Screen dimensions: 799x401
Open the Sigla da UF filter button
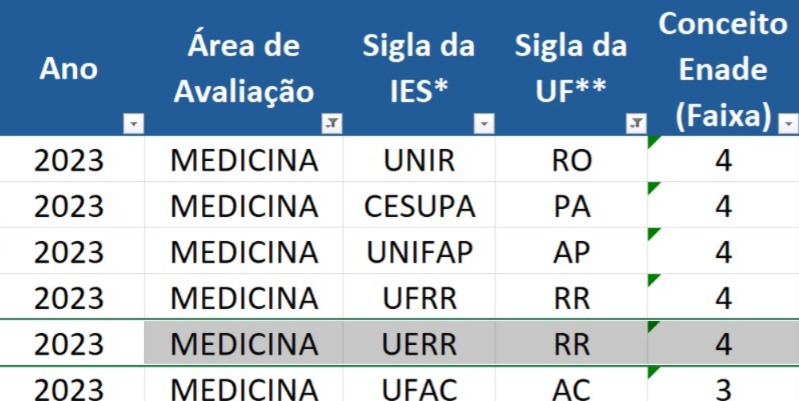pyautogui.click(x=636, y=124)
